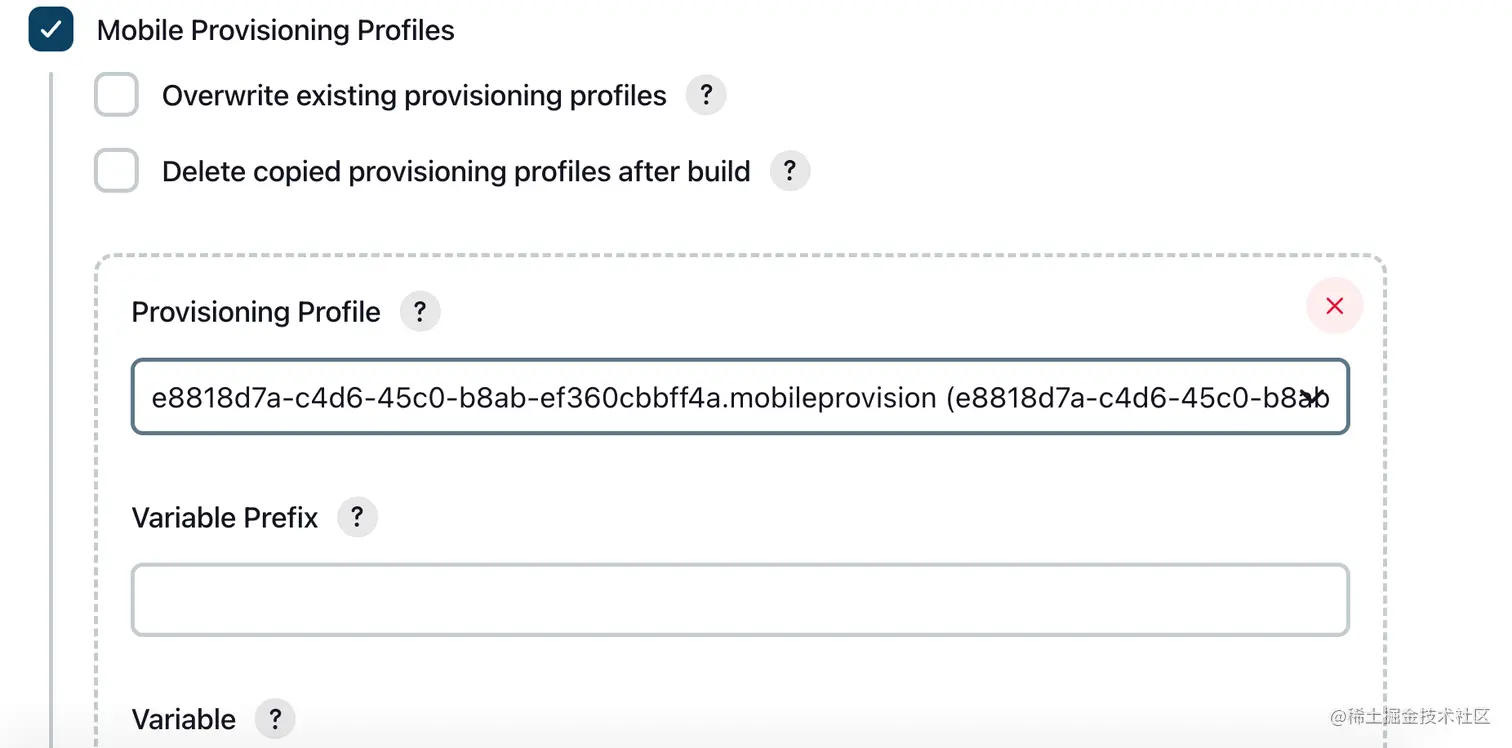This screenshot has height=748, width=1512.
Task: Click the 'Provisioning Profile' field label
Action: point(256,312)
